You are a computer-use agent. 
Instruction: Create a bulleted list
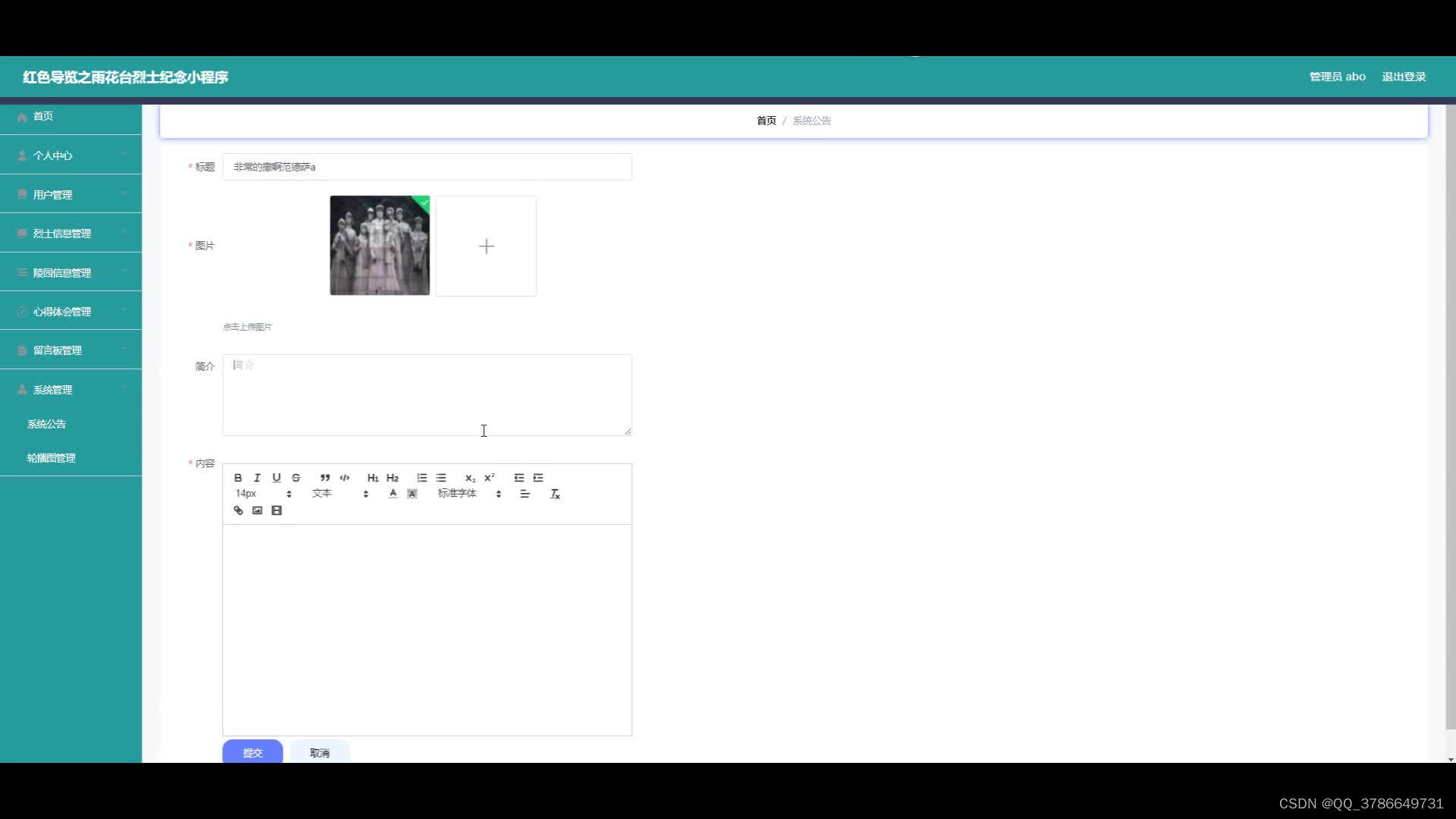pos(441,478)
